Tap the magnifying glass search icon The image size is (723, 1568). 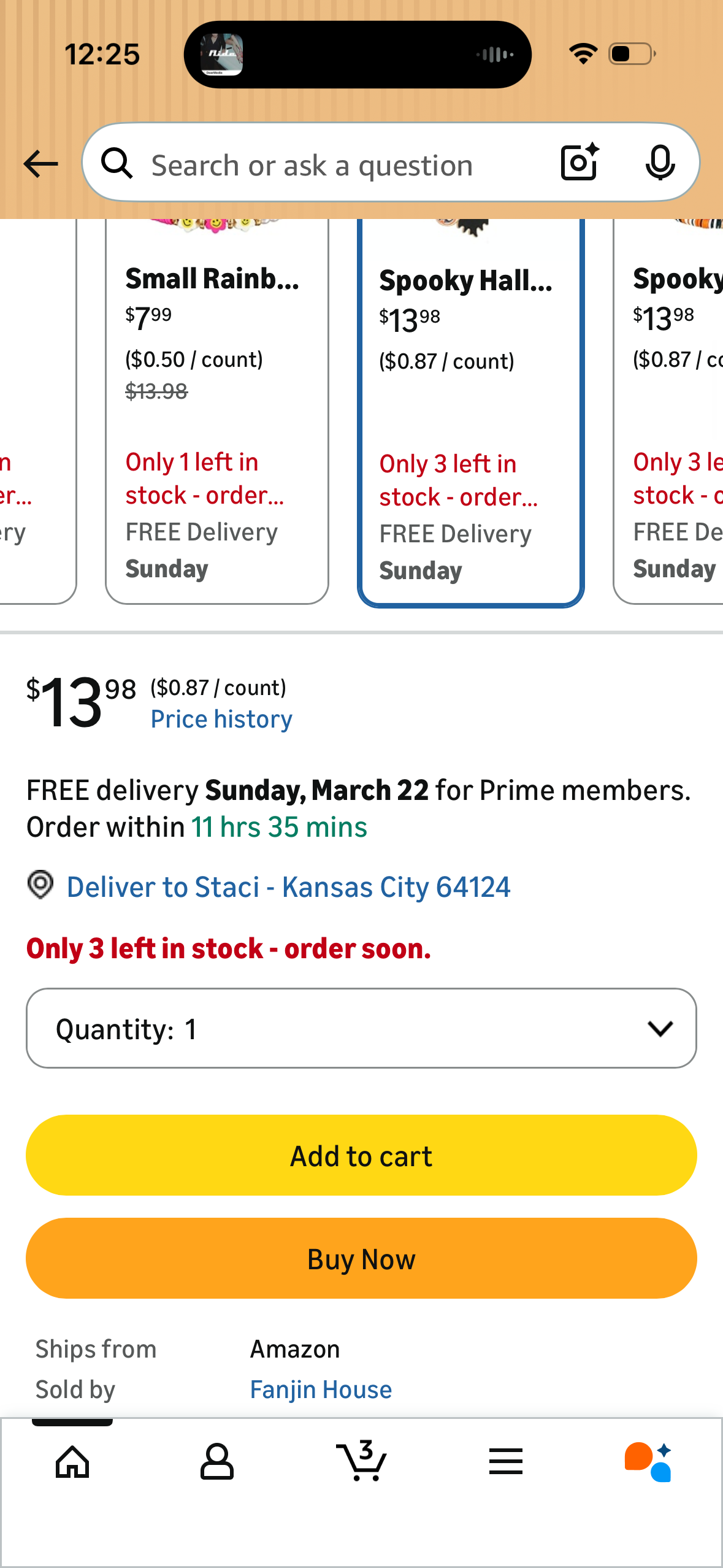tap(117, 164)
